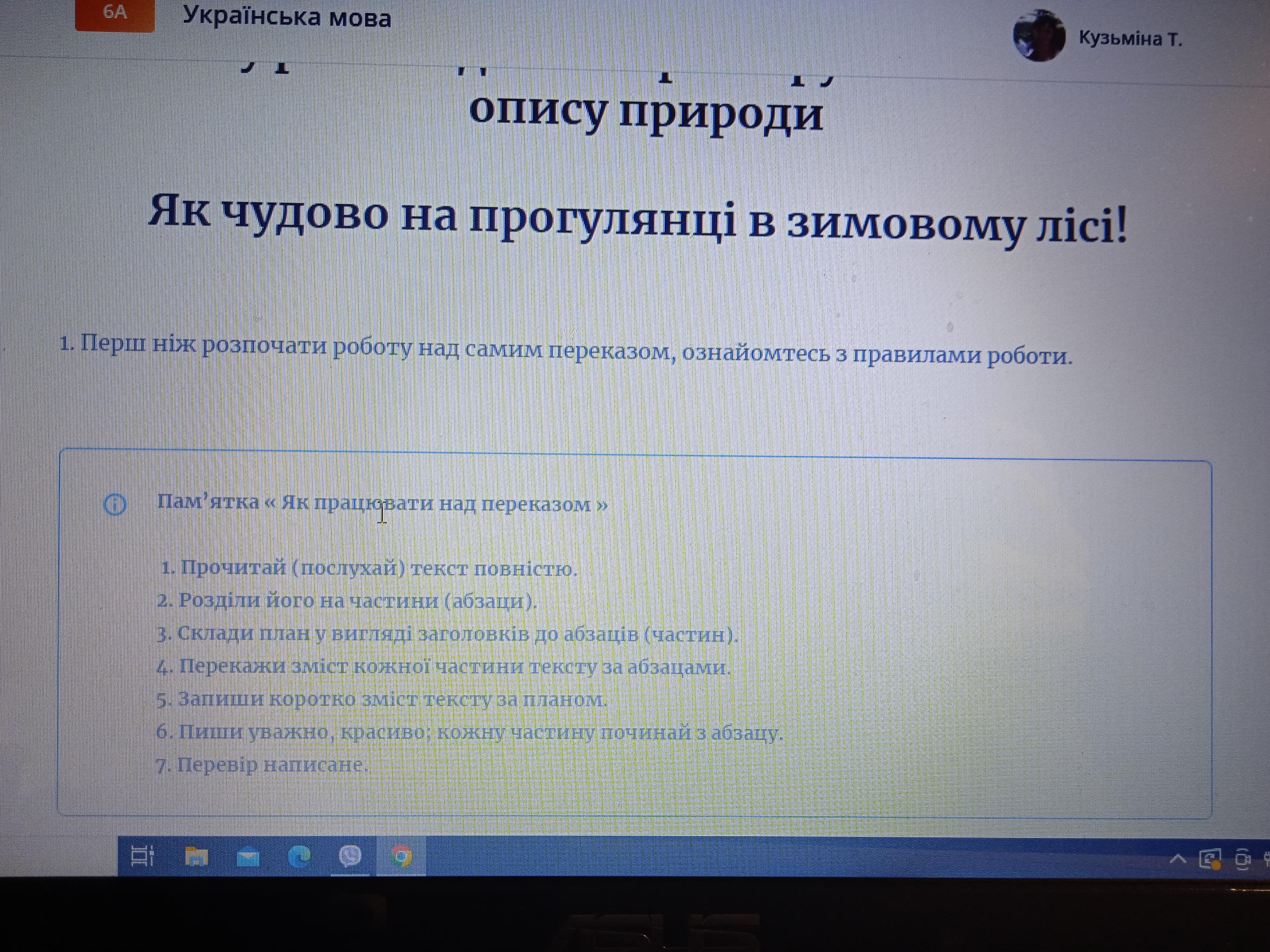Open File Explorer from the taskbar
The height and width of the screenshot is (952, 1270).
pyautogui.click(x=196, y=857)
